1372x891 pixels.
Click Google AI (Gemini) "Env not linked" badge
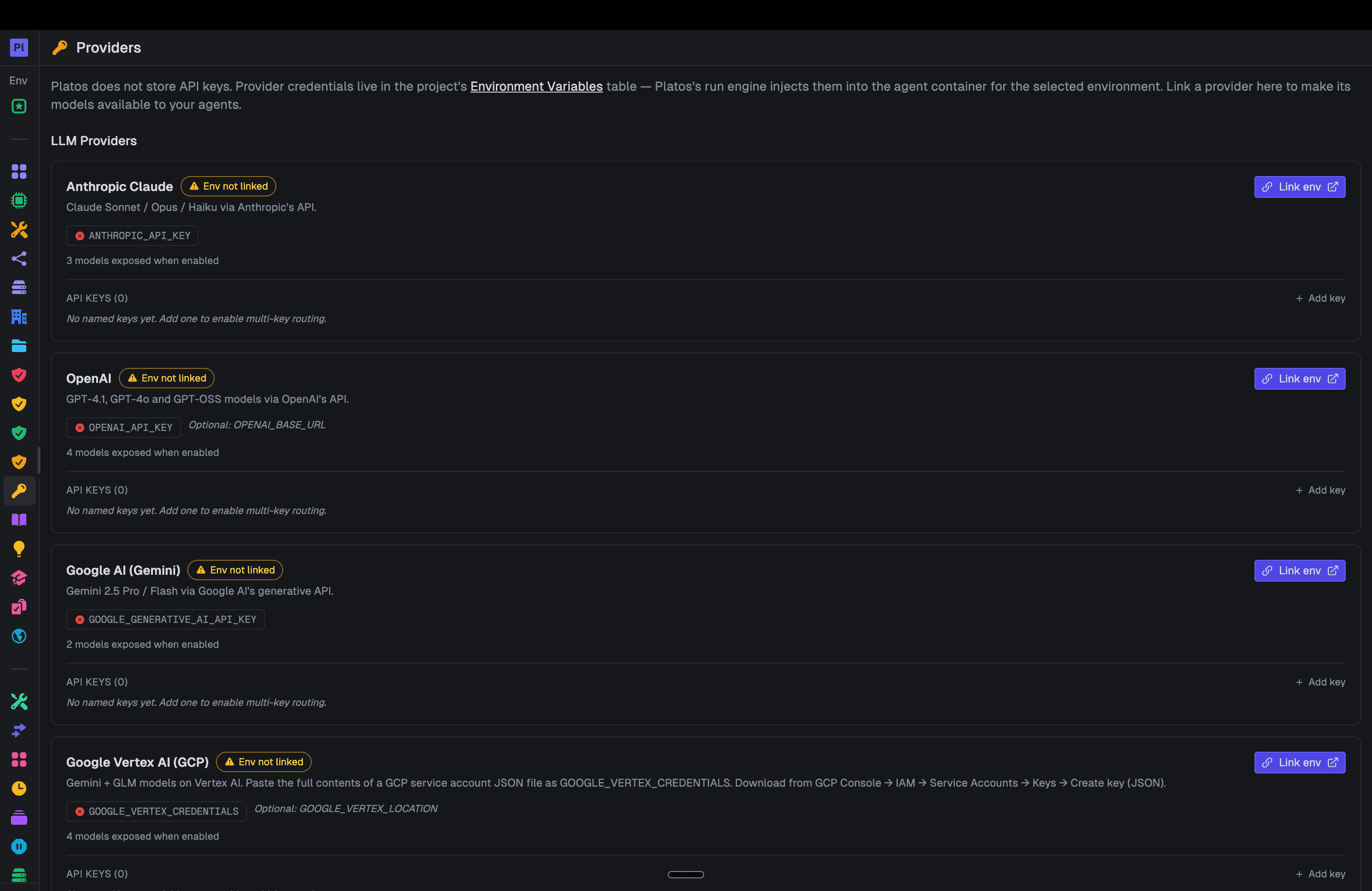point(235,570)
